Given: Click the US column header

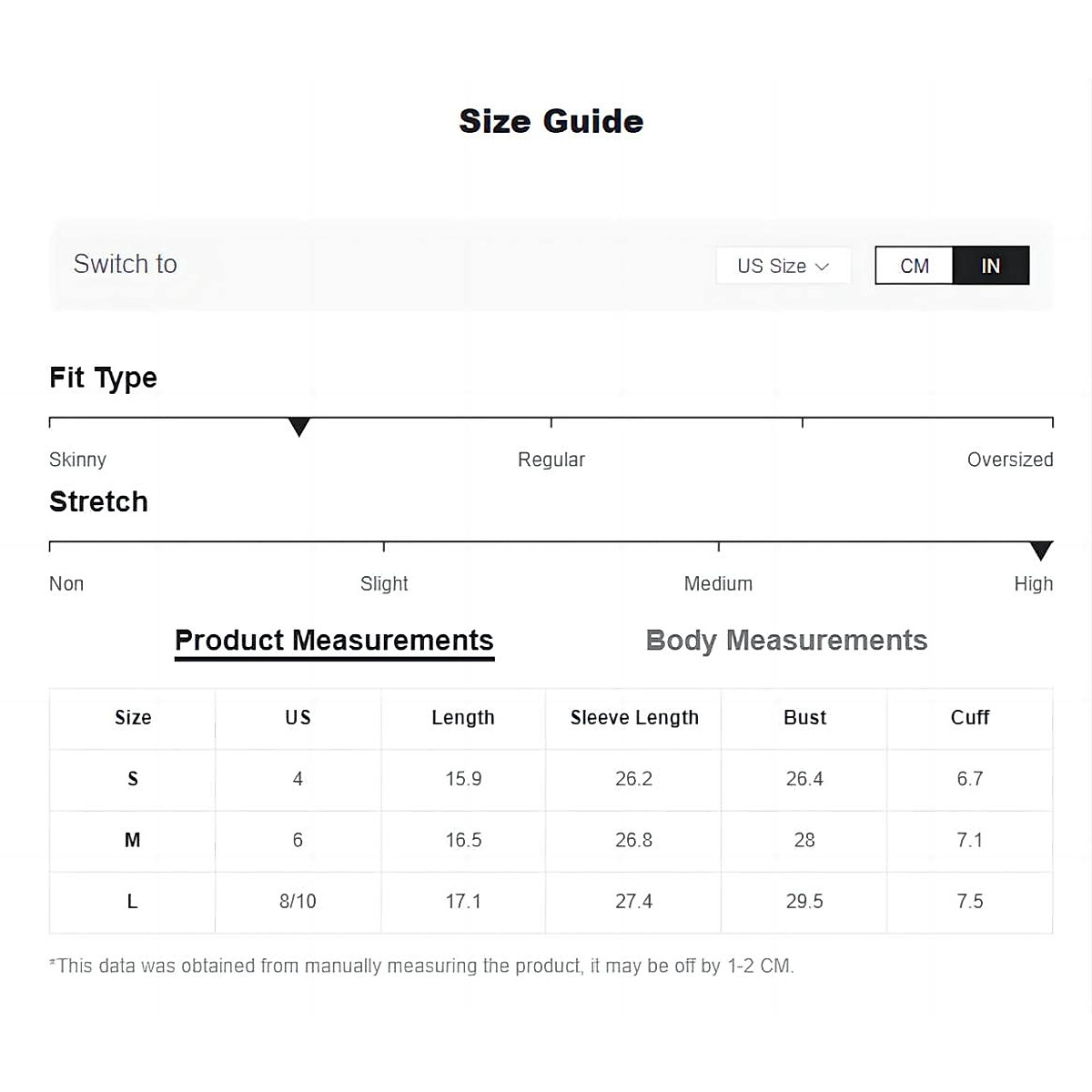Looking at the screenshot, I should (x=298, y=718).
